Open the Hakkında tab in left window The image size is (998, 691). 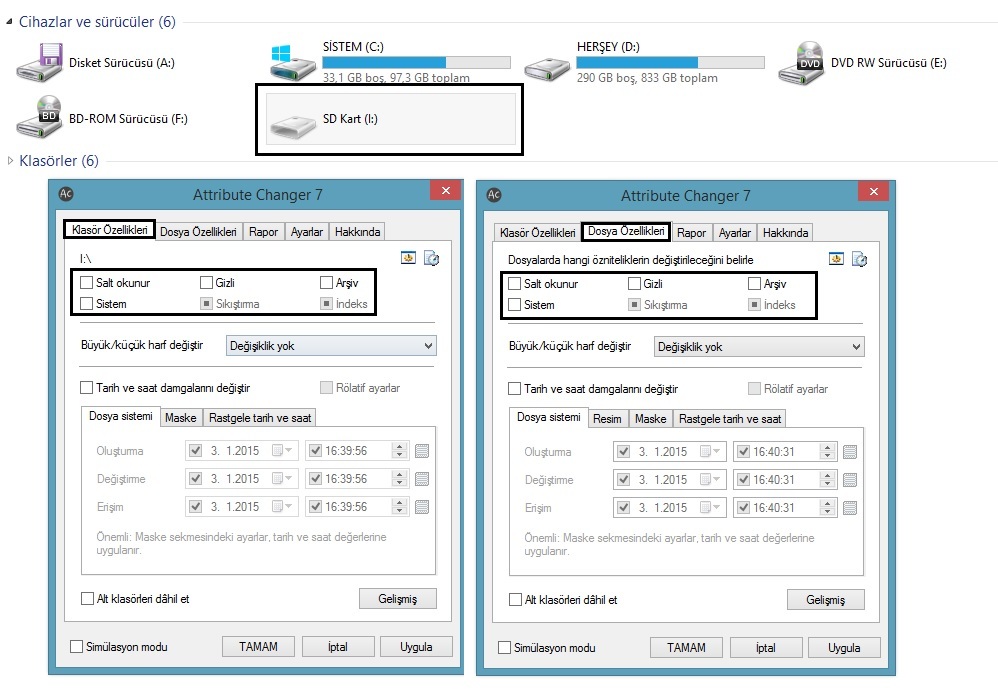(357, 232)
